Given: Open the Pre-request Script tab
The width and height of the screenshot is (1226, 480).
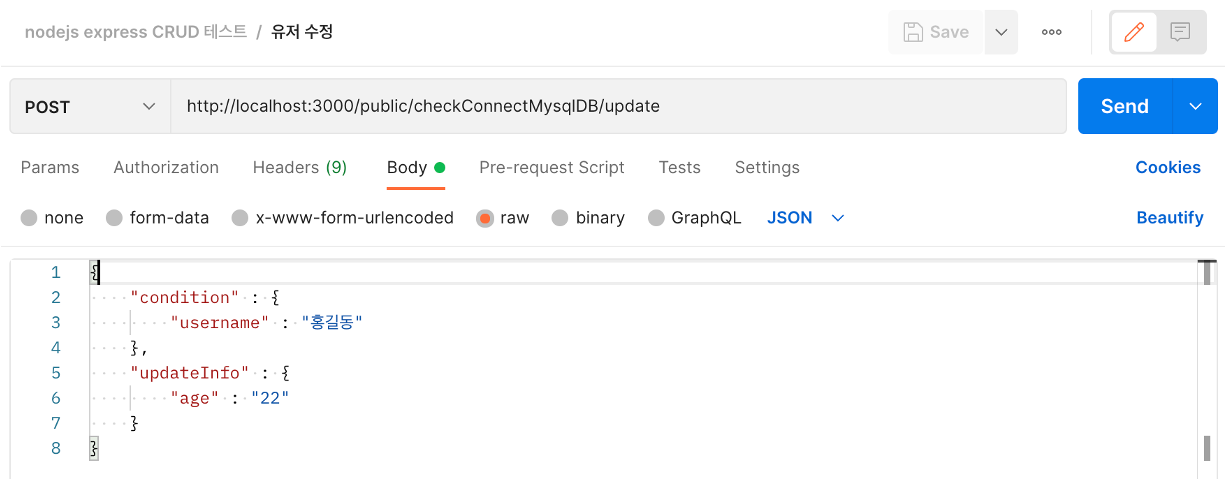Looking at the screenshot, I should [x=552, y=168].
